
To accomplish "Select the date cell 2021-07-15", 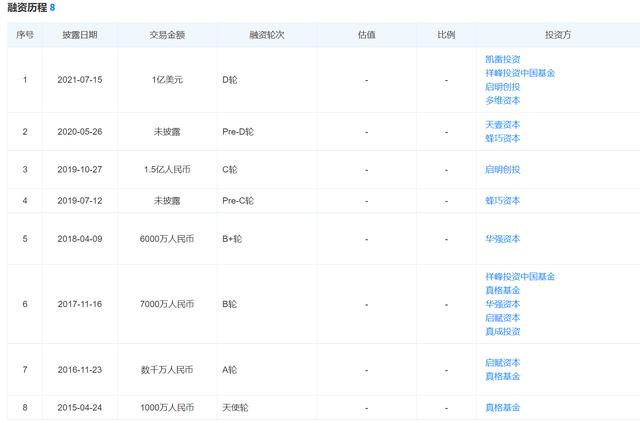I will tap(80, 80).
